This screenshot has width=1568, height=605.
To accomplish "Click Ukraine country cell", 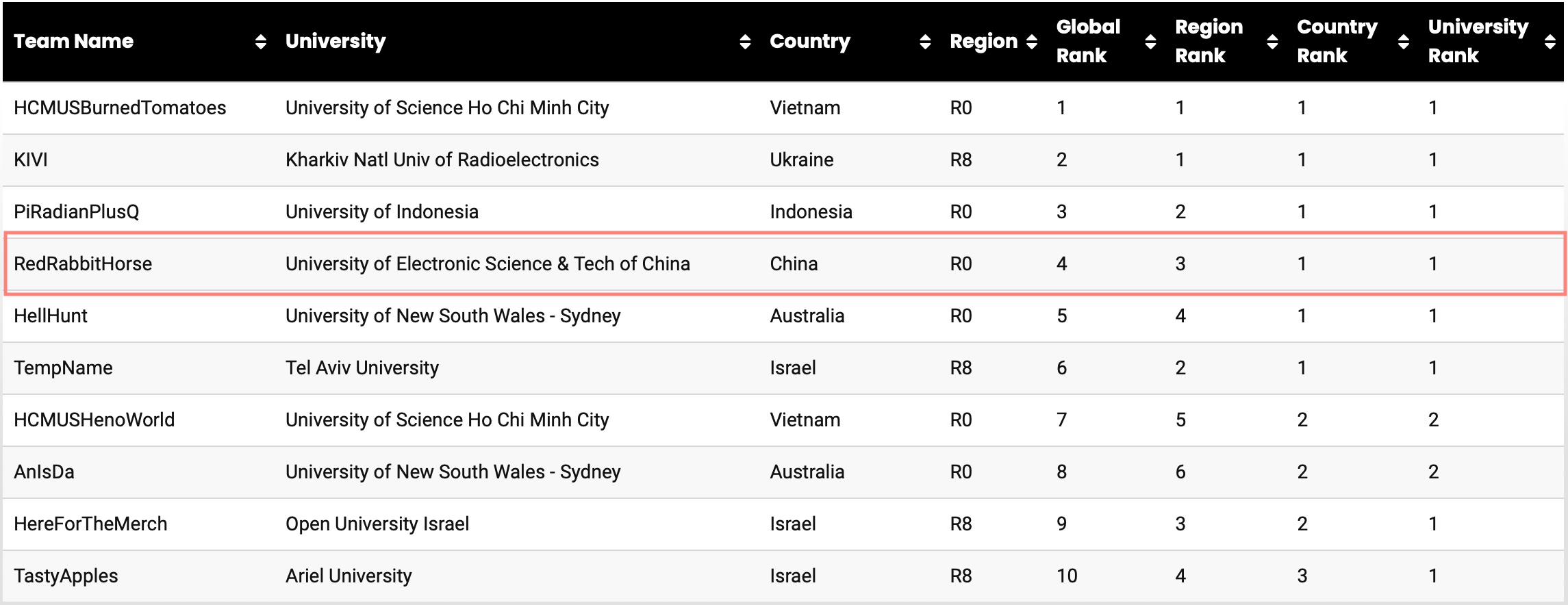I will click(802, 160).
